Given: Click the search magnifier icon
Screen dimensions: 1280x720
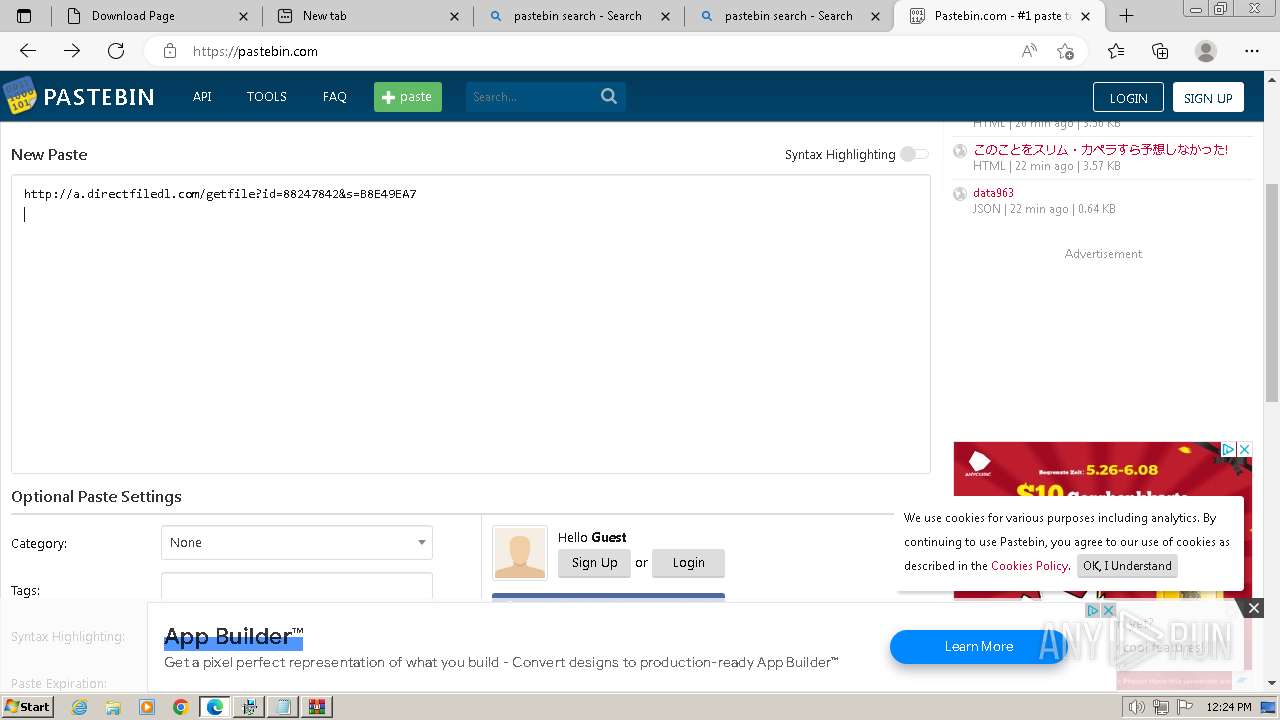Looking at the screenshot, I should pos(609,97).
